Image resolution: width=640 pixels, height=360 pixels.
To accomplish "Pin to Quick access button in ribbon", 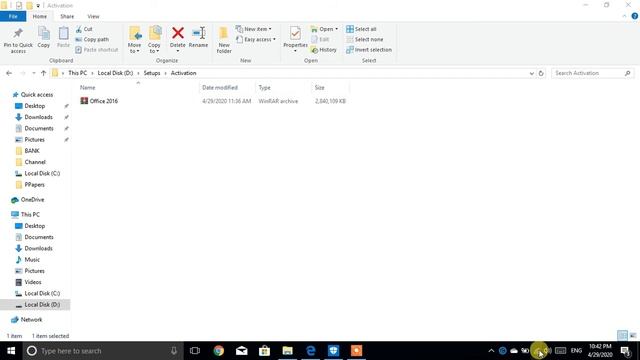I will pyautogui.click(x=18, y=40).
